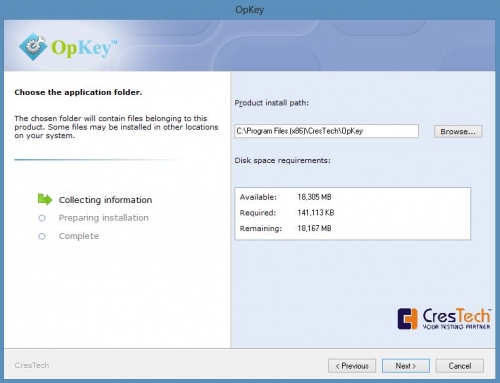
Task: Click the CresTech logo icon
Action: [407, 319]
